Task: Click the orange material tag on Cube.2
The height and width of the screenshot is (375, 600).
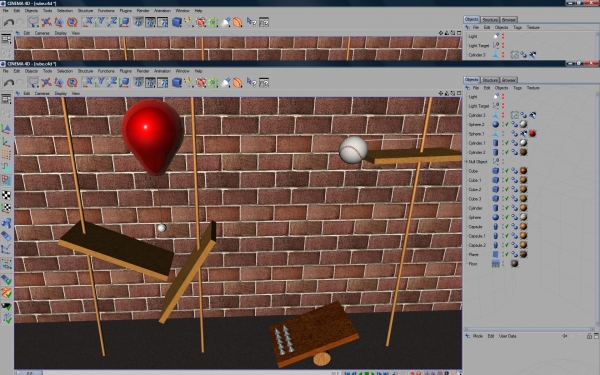Action: click(523, 189)
